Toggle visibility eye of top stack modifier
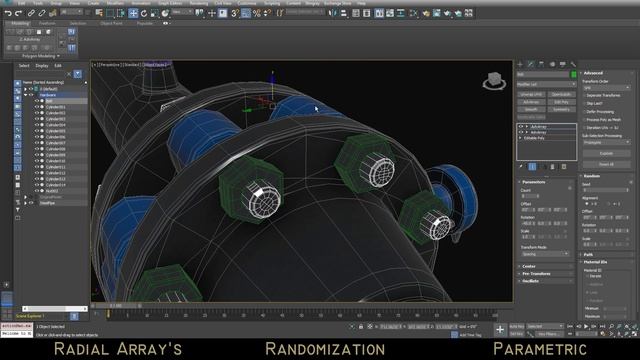The height and width of the screenshot is (360, 640). [520, 127]
